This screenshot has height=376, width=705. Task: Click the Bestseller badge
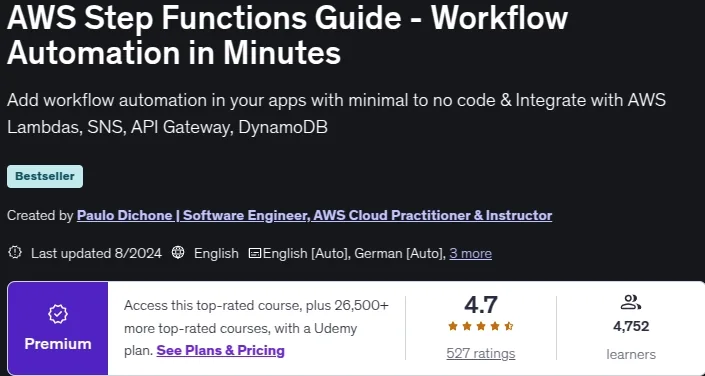[x=45, y=176]
